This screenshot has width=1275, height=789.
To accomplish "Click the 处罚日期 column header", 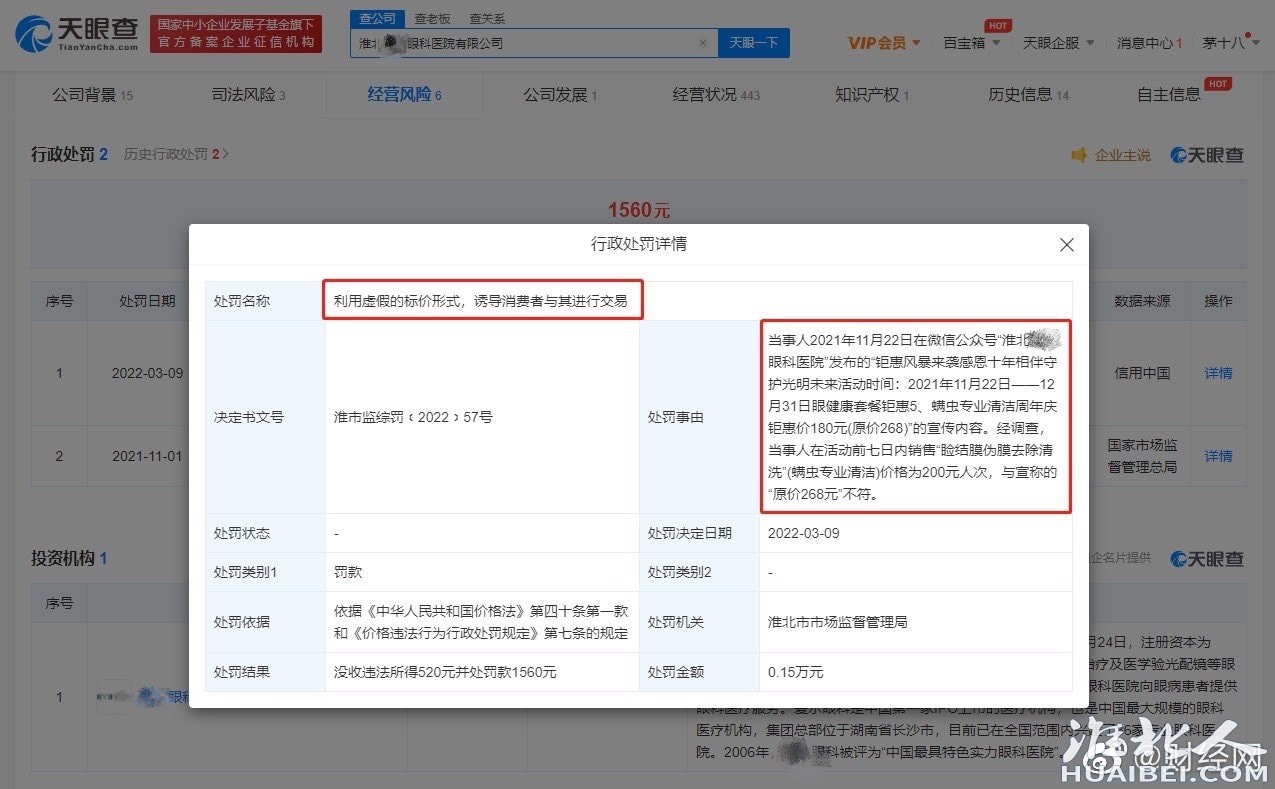I will tap(147, 301).
